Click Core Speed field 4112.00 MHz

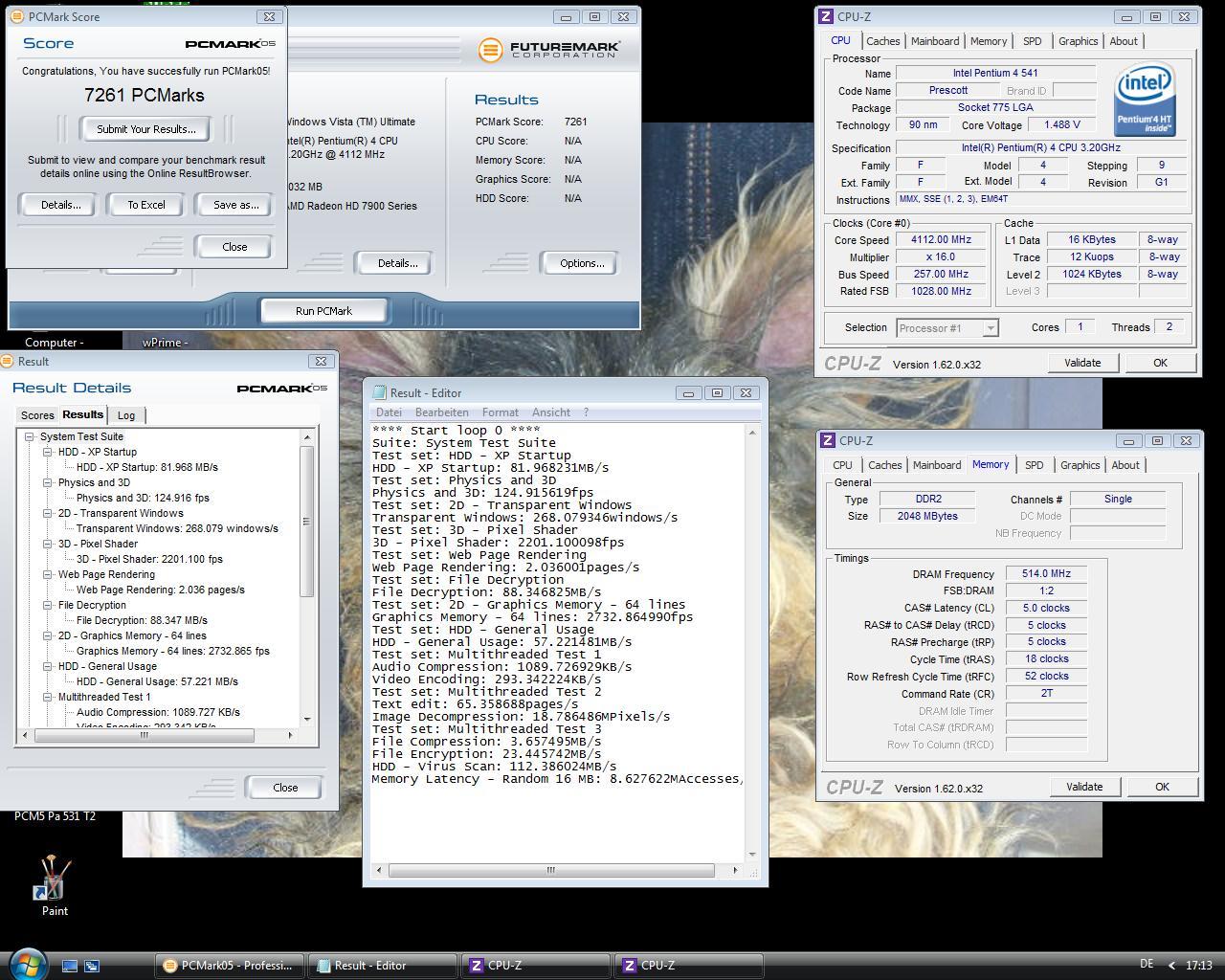tap(941, 240)
